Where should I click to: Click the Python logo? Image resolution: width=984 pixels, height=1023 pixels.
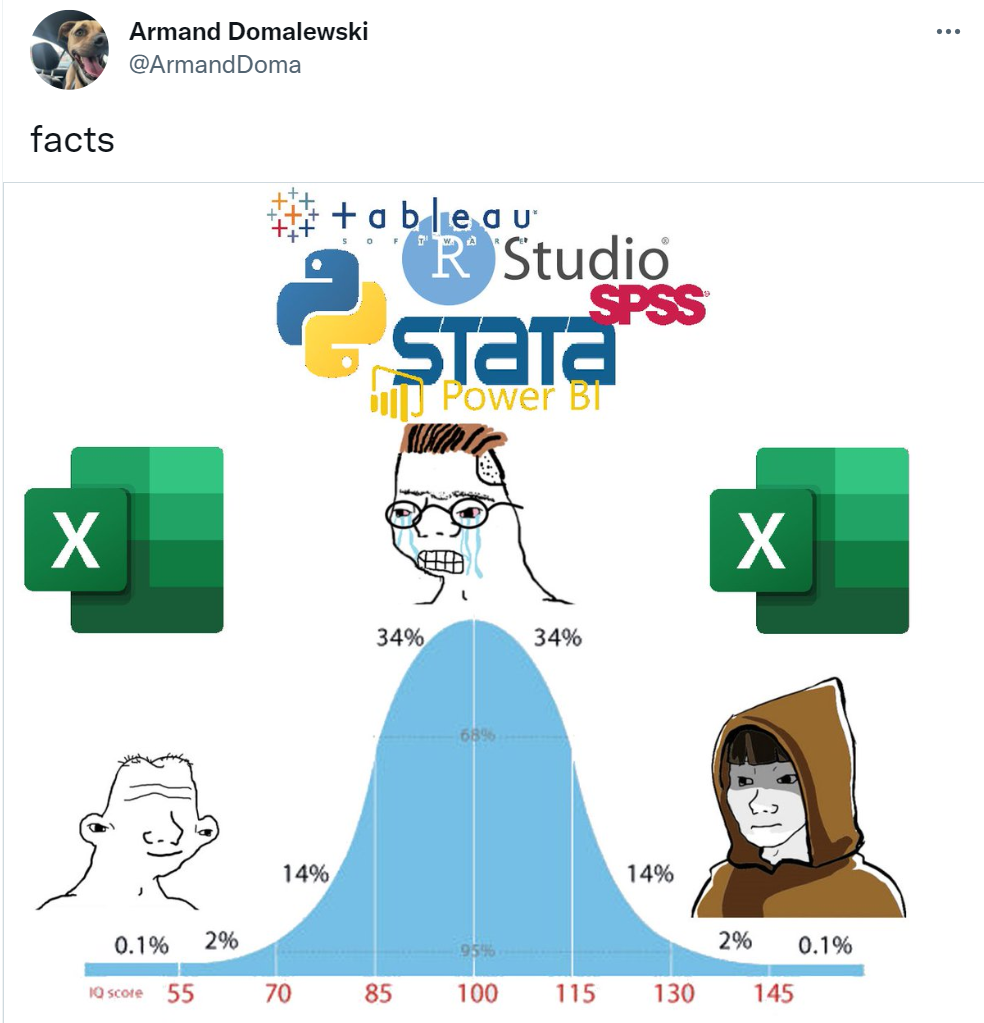click(x=331, y=313)
